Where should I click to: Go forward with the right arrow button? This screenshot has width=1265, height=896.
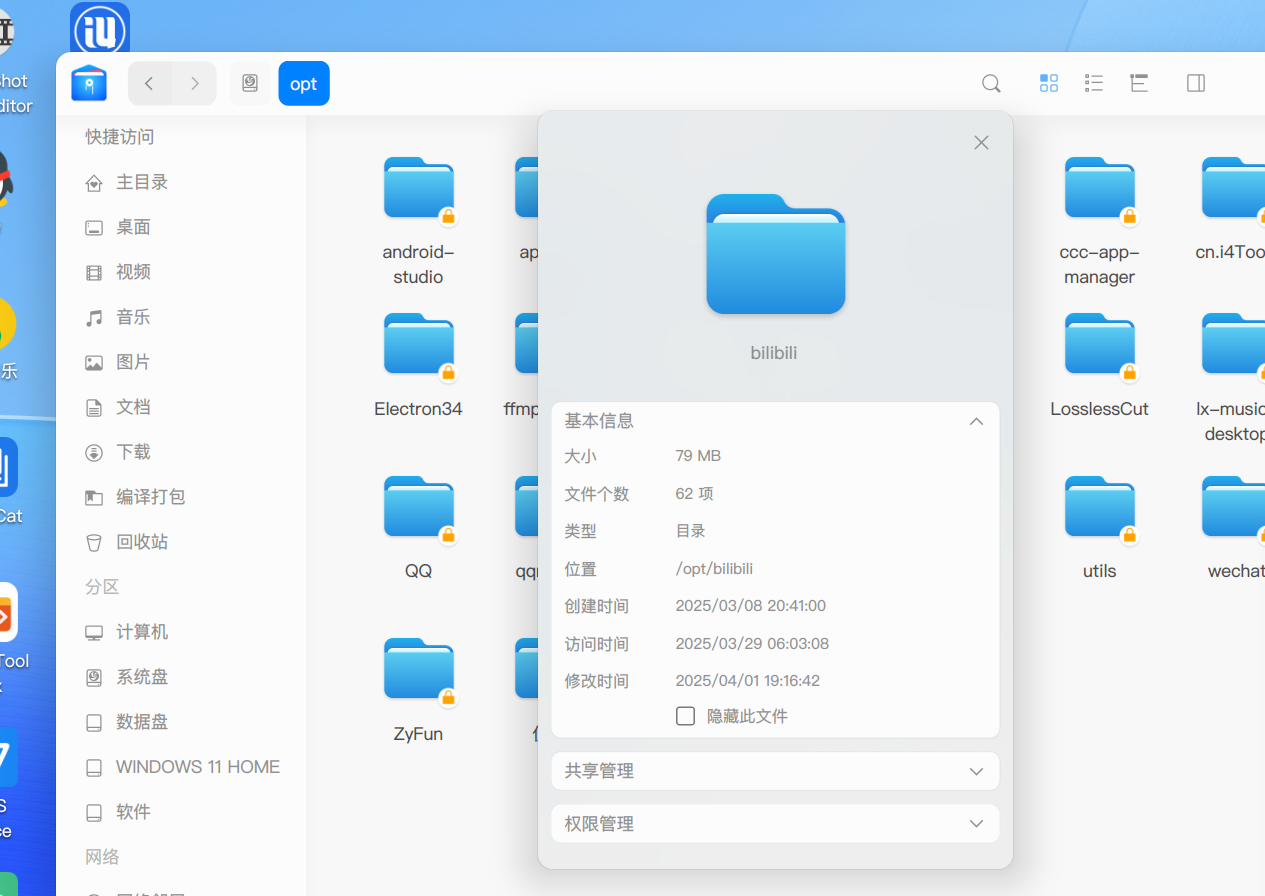click(x=195, y=84)
